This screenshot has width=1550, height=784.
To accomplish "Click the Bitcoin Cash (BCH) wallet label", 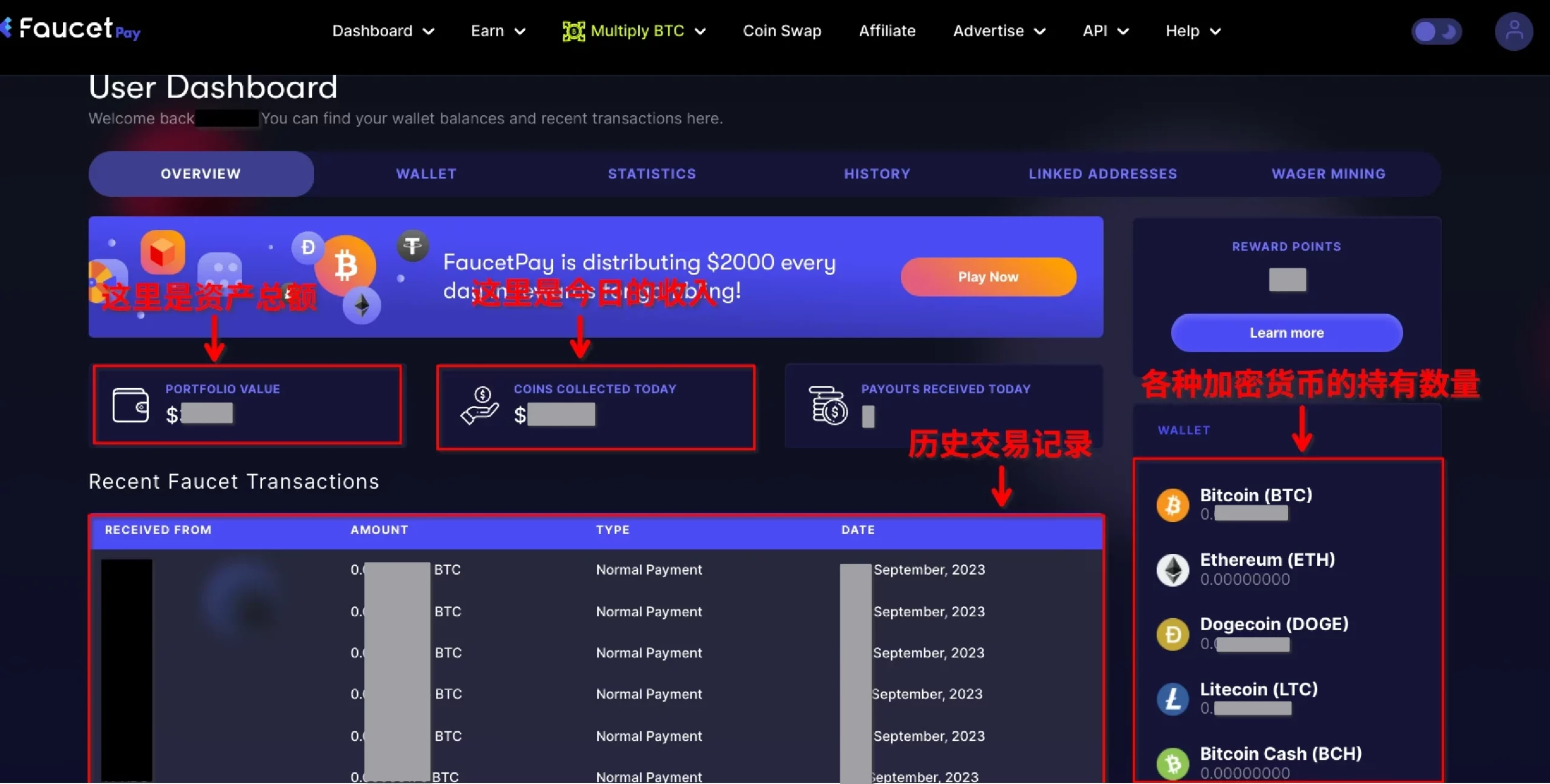I will pos(1281,754).
